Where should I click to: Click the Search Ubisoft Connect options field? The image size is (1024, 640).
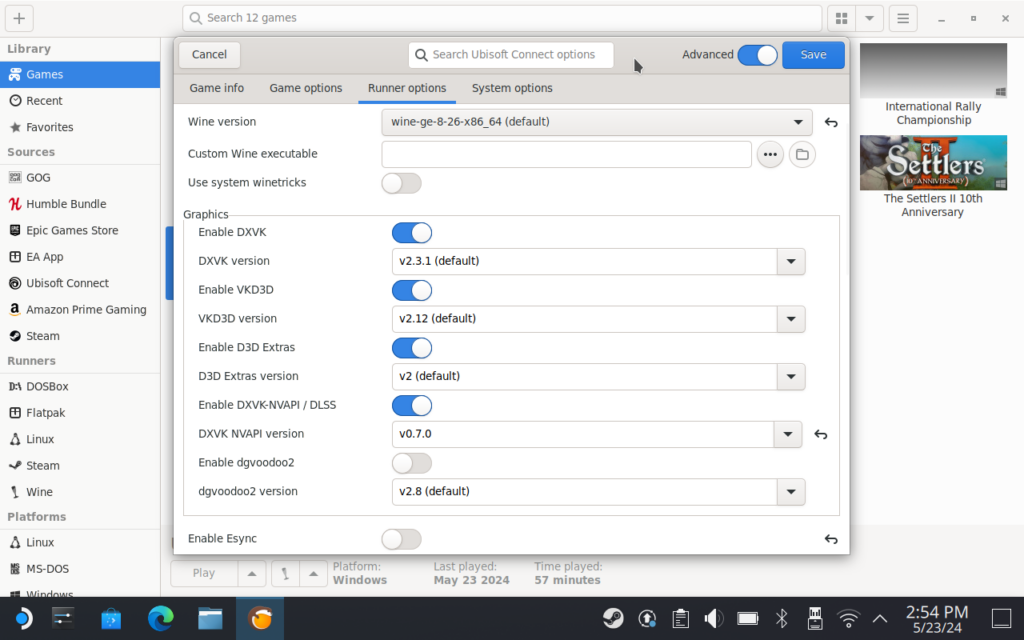(x=511, y=55)
